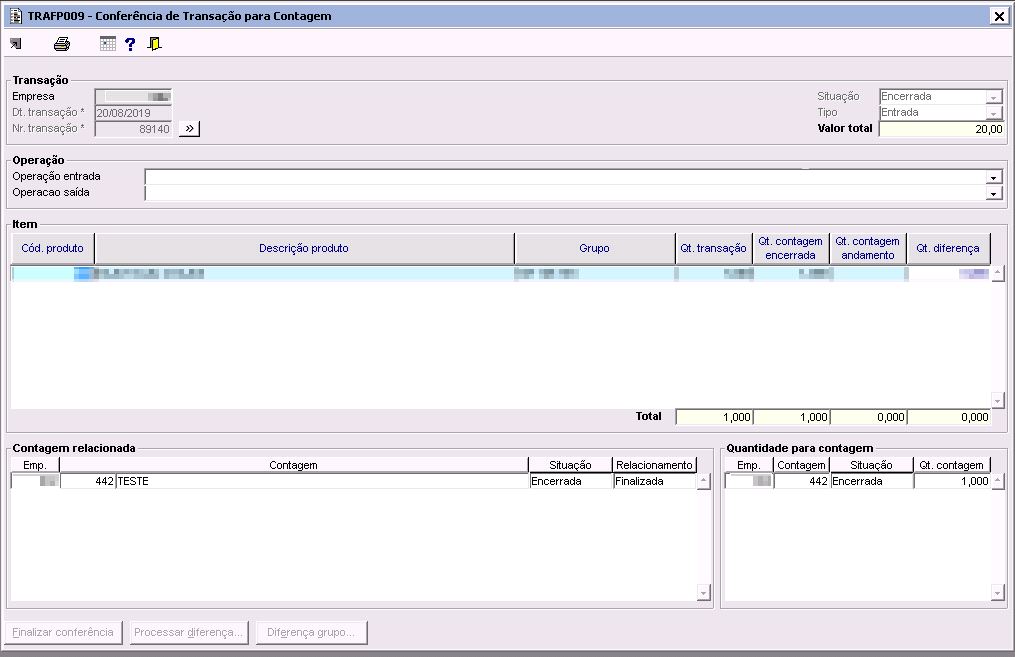Image resolution: width=1015 pixels, height=657 pixels.
Task: Expand the Operação entrada dropdown
Action: click(994, 177)
